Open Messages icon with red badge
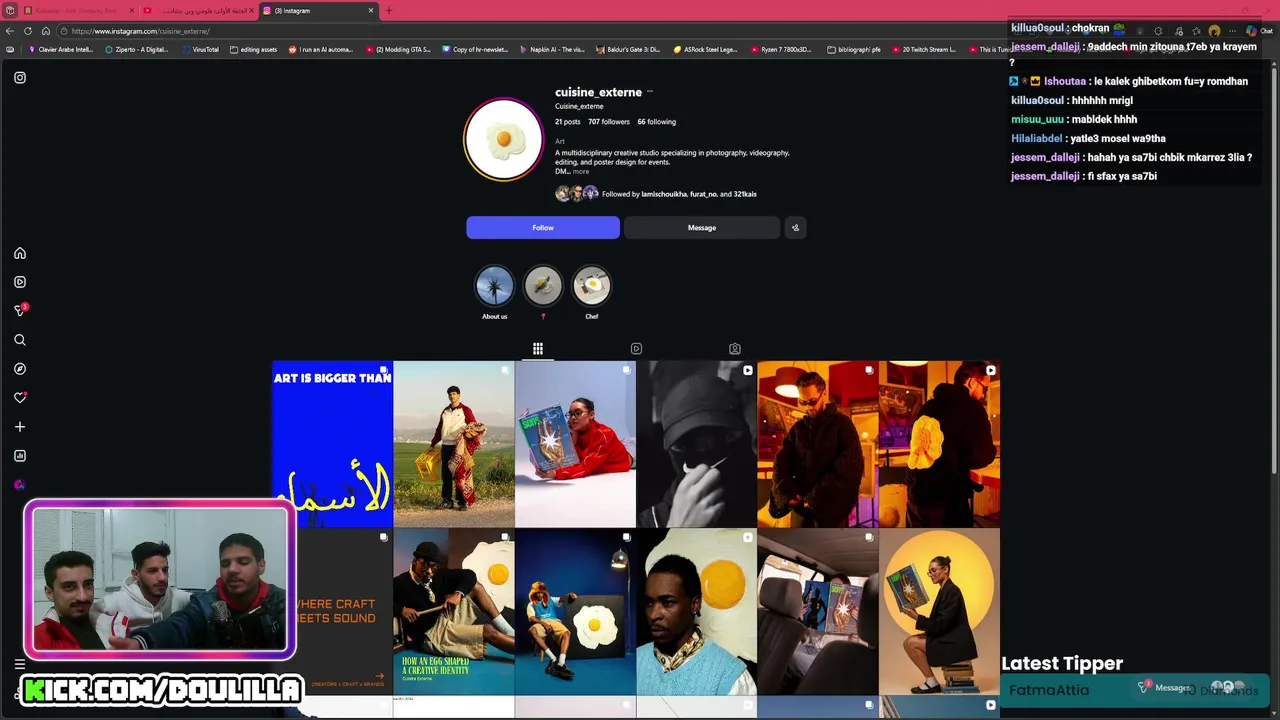This screenshot has height=720, width=1280. [x=20, y=311]
